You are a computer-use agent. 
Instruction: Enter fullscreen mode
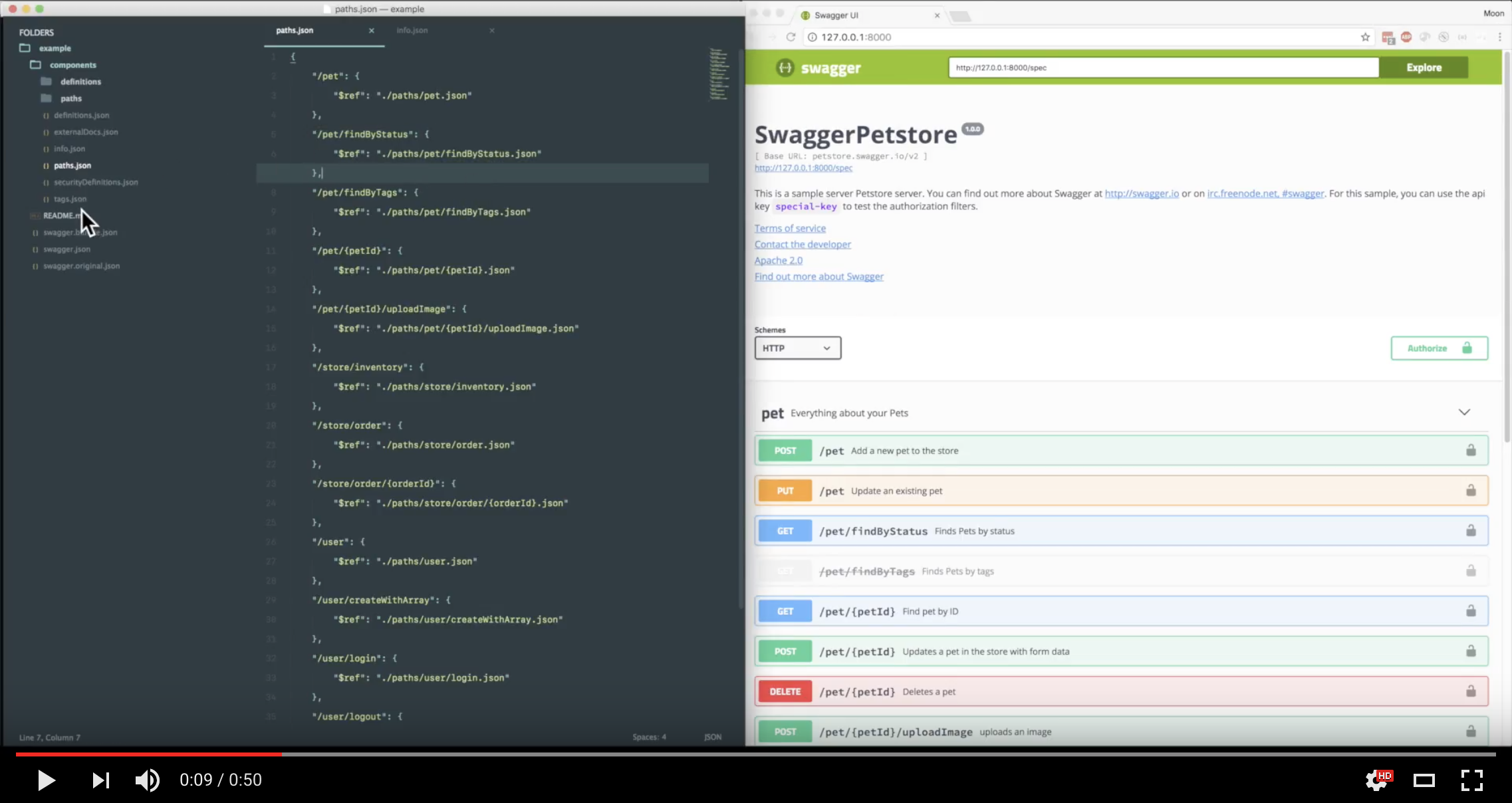point(1471,780)
